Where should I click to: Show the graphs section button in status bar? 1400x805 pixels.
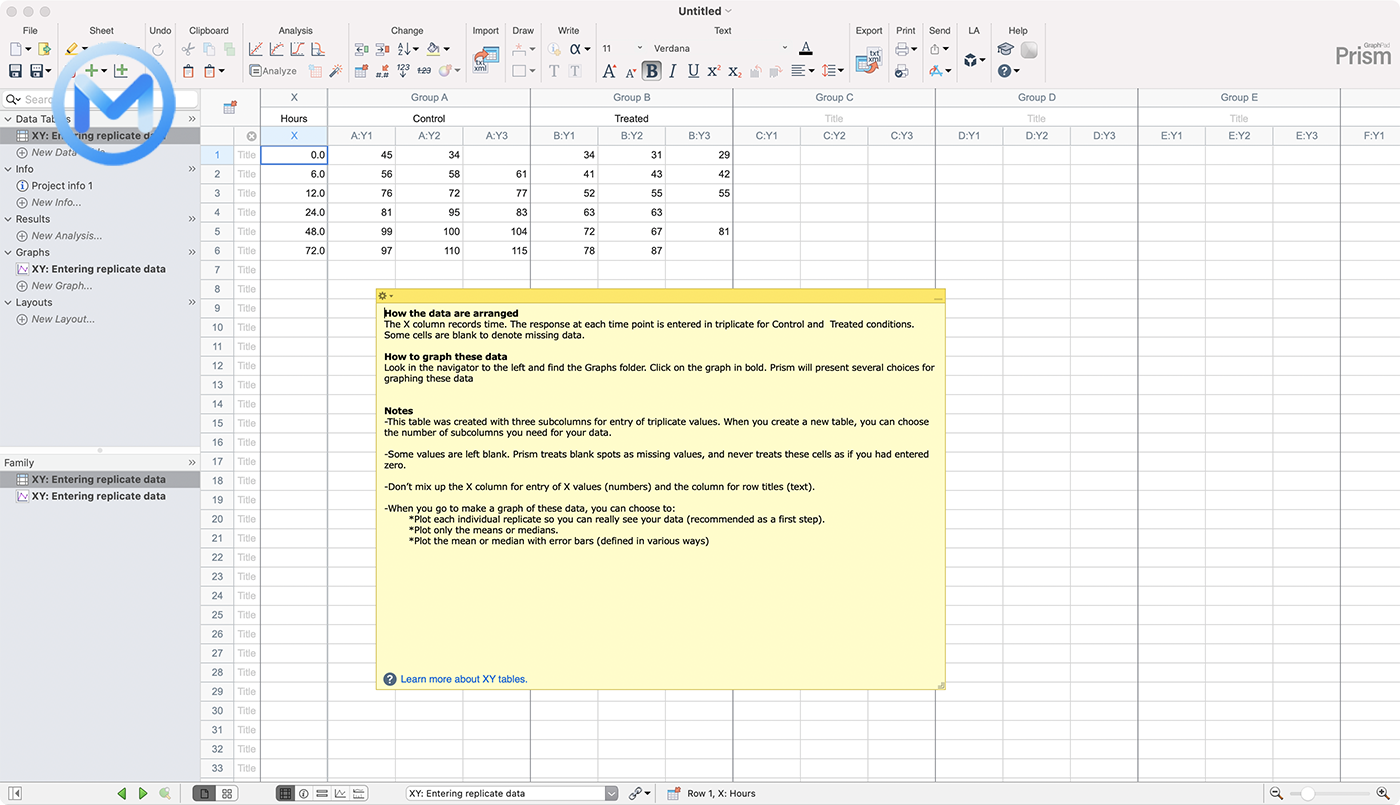pyautogui.click(x=340, y=793)
